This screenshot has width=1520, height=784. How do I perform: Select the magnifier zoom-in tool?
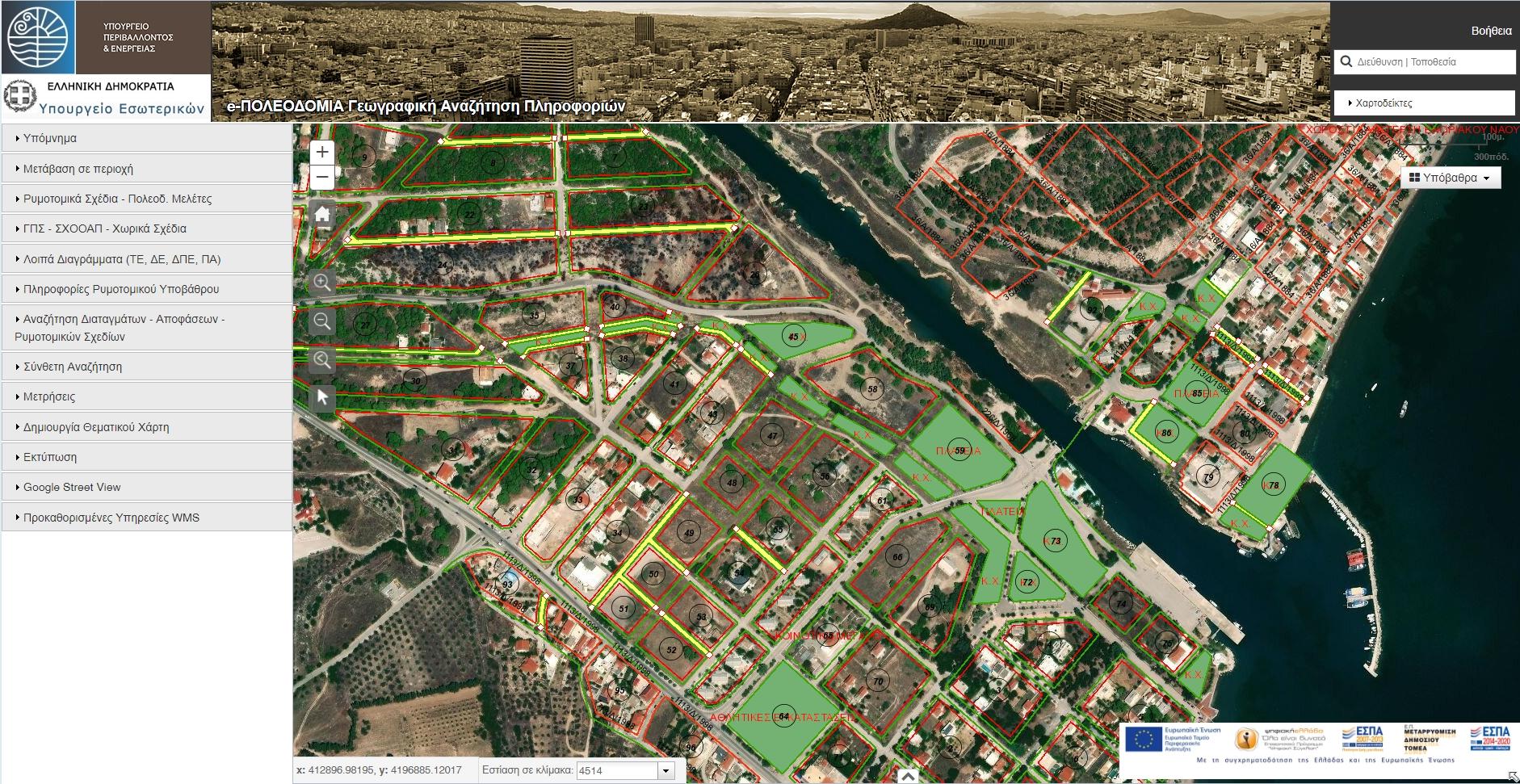pos(322,283)
